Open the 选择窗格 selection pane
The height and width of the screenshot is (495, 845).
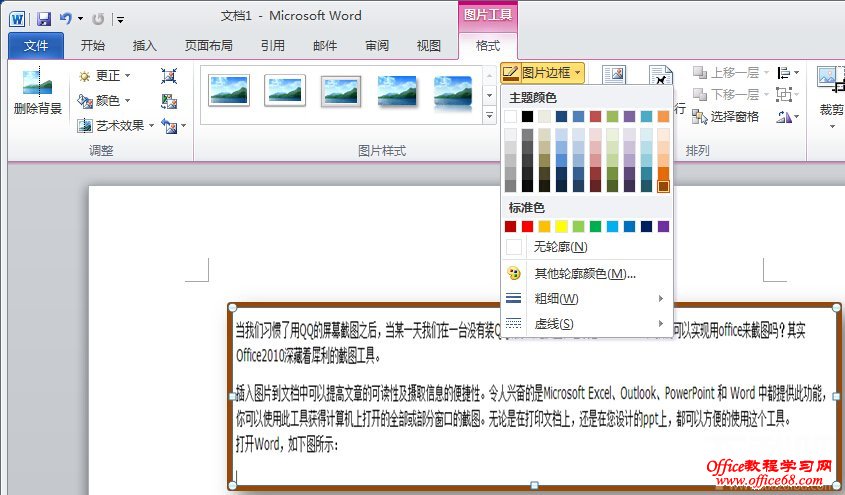tap(726, 117)
